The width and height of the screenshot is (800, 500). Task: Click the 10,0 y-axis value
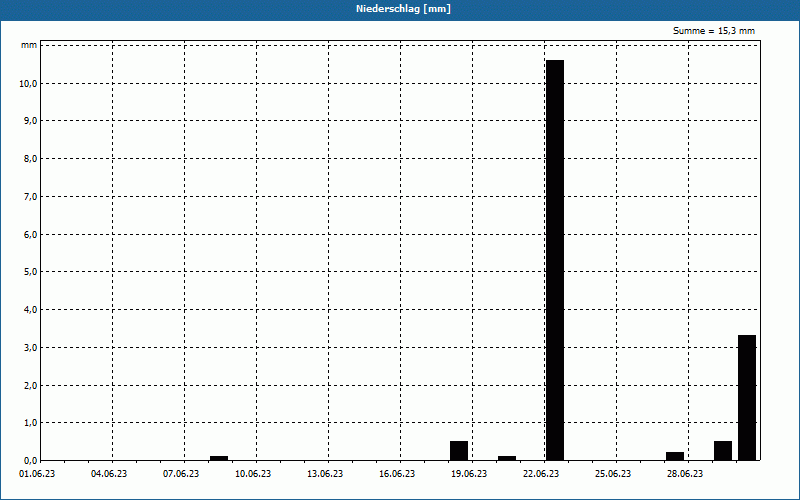[28, 83]
